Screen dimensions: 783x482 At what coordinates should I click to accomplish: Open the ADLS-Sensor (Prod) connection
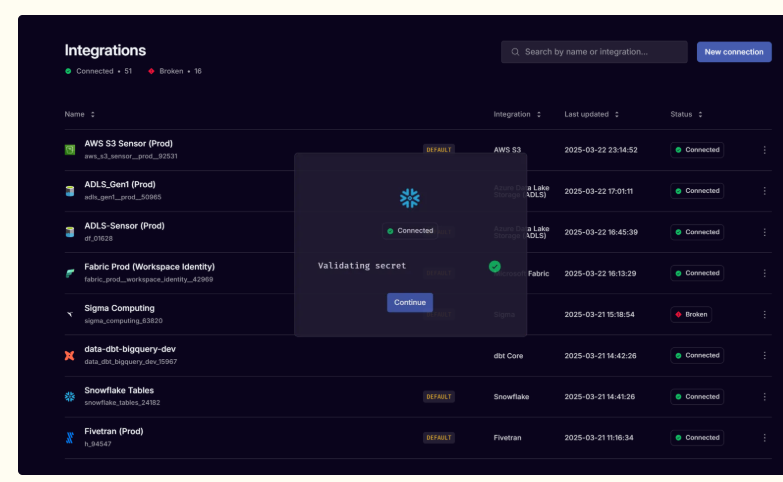[x=124, y=226]
